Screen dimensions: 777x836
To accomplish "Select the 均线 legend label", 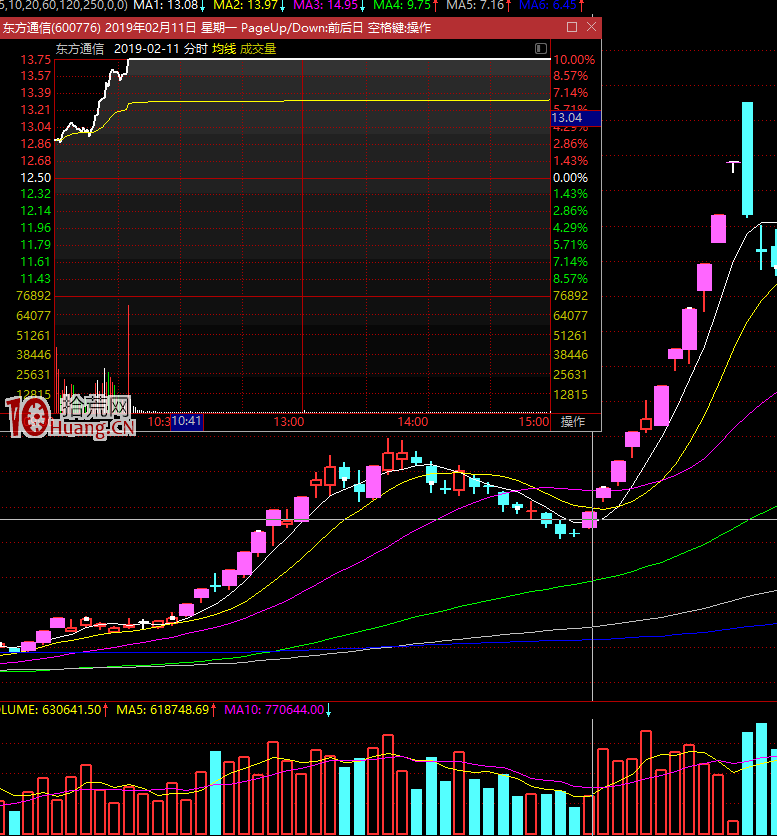I will [x=224, y=49].
